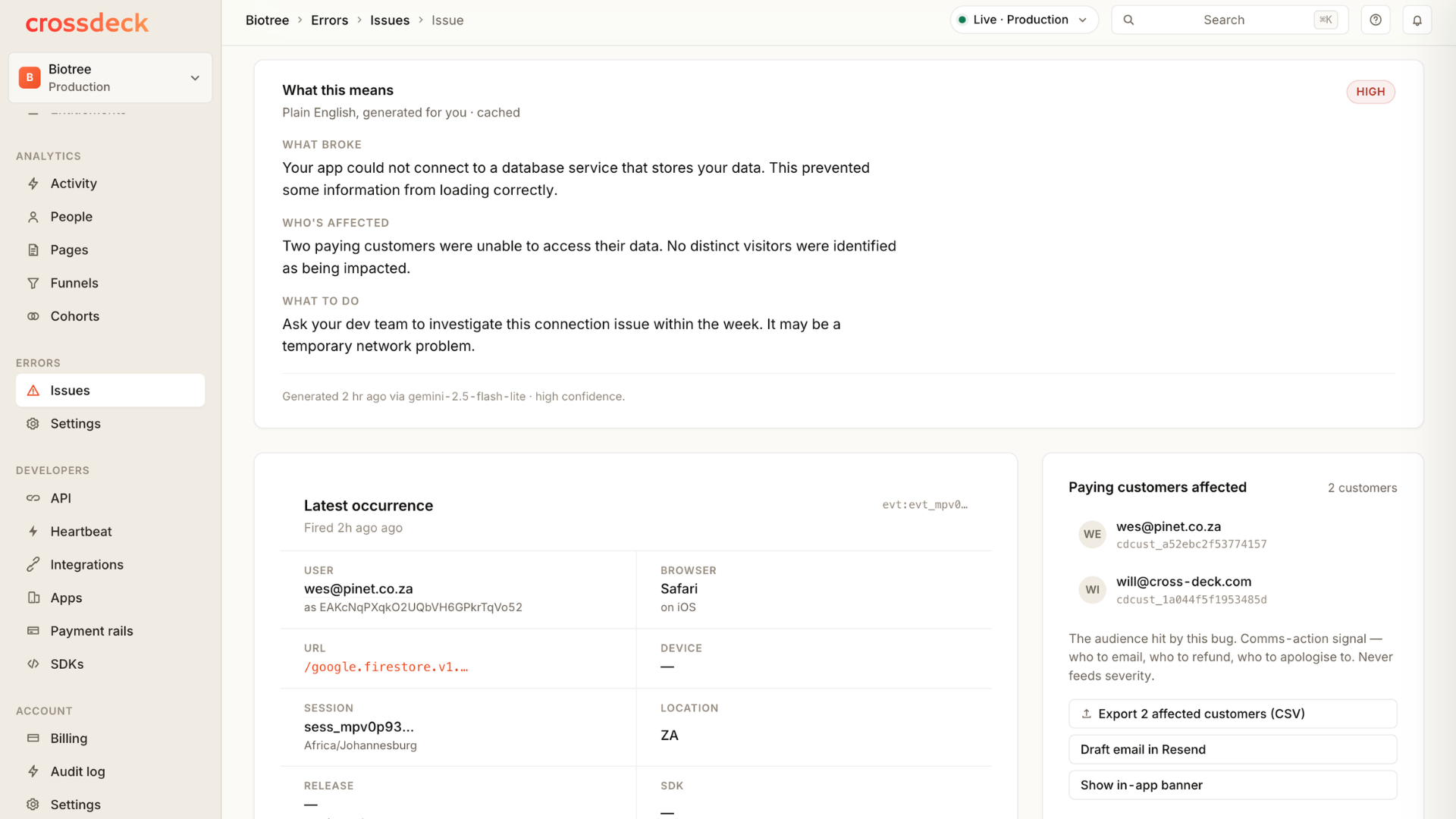Image resolution: width=1456 pixels, height=819 pixels.
Task: Click the Safari browser value
Action: tap(679, 589)
